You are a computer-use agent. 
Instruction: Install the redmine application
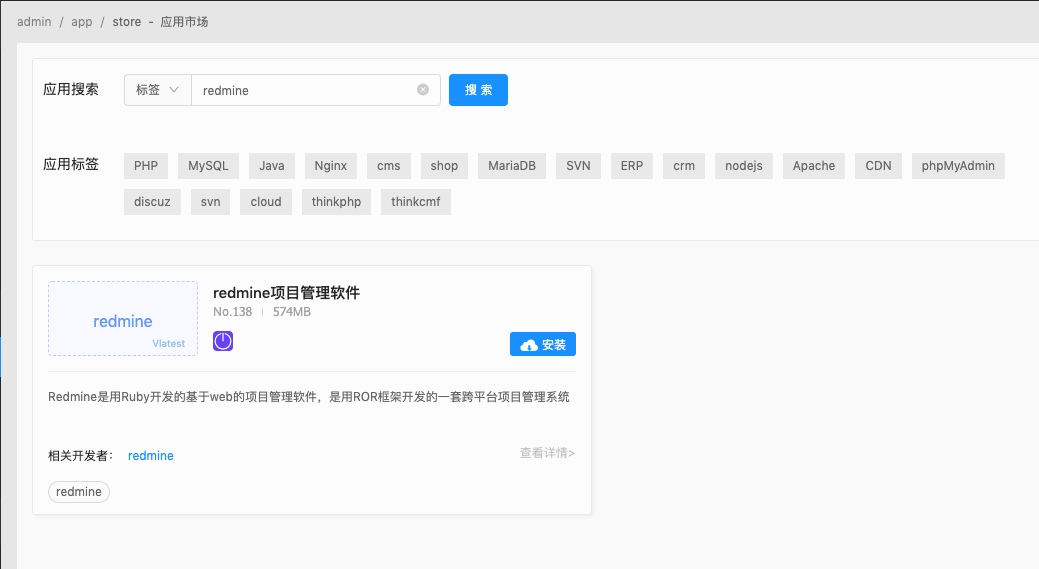click(543, 344)
